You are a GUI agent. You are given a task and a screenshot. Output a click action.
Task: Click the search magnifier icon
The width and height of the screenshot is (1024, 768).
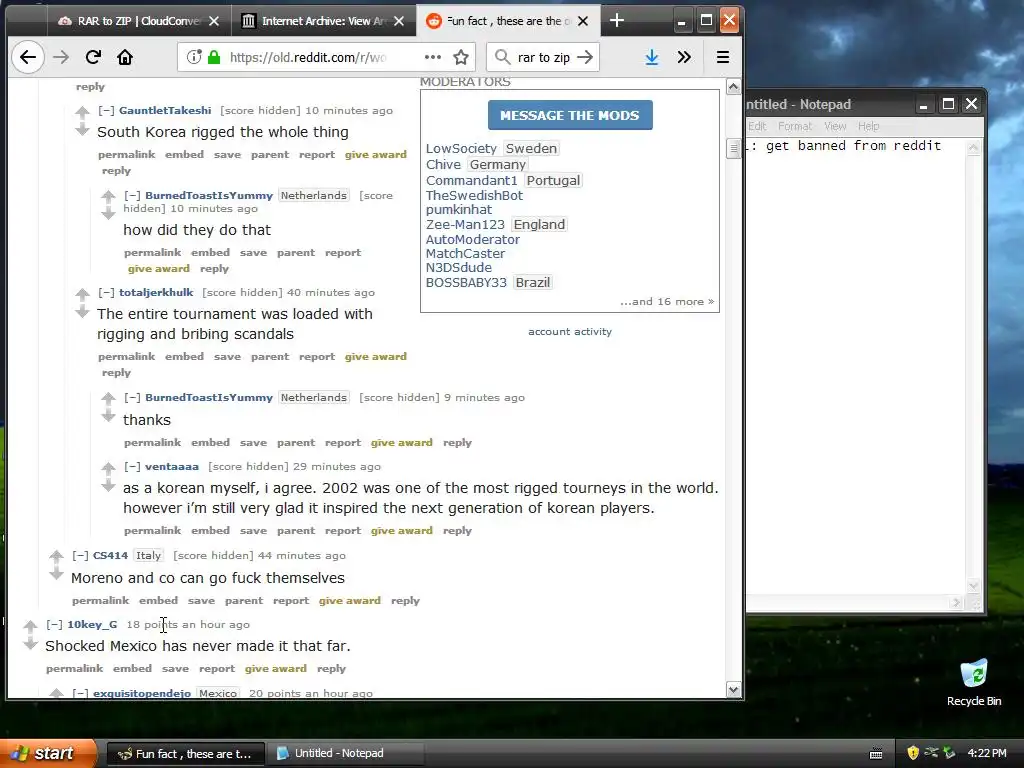tap(502, 57)
